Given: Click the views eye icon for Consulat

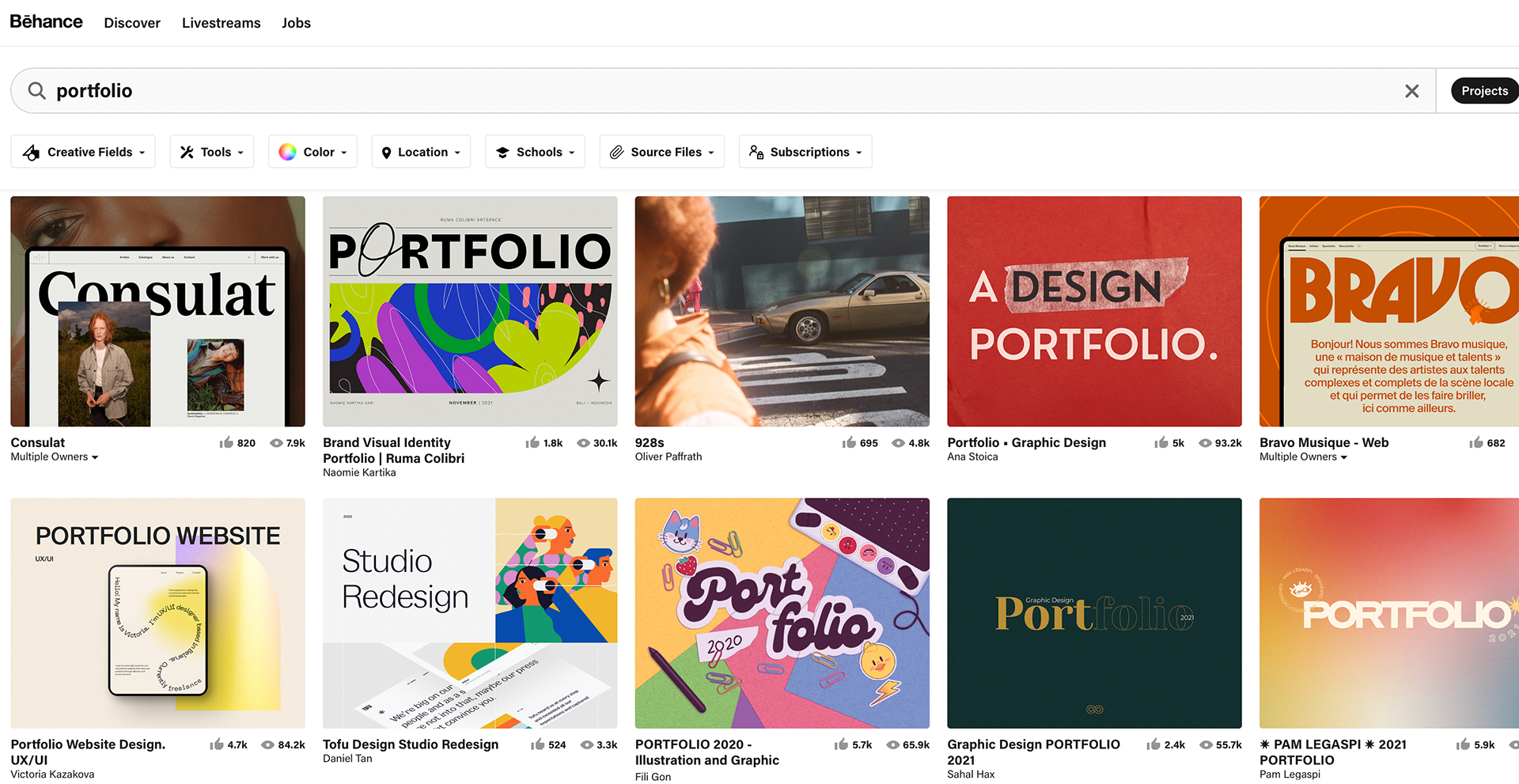Looking at the screenshot, I should pos(277,443).
